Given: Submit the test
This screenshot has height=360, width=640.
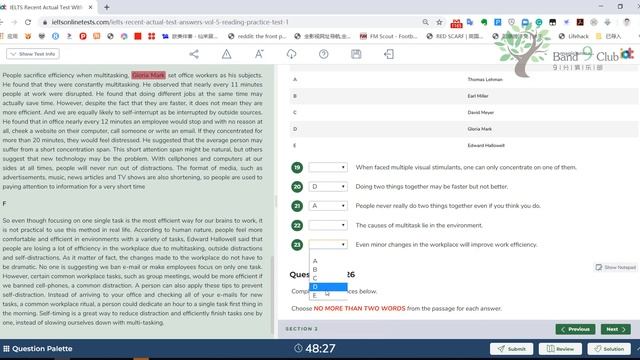Looking at the screenshot, I should (x=511, y=349).
